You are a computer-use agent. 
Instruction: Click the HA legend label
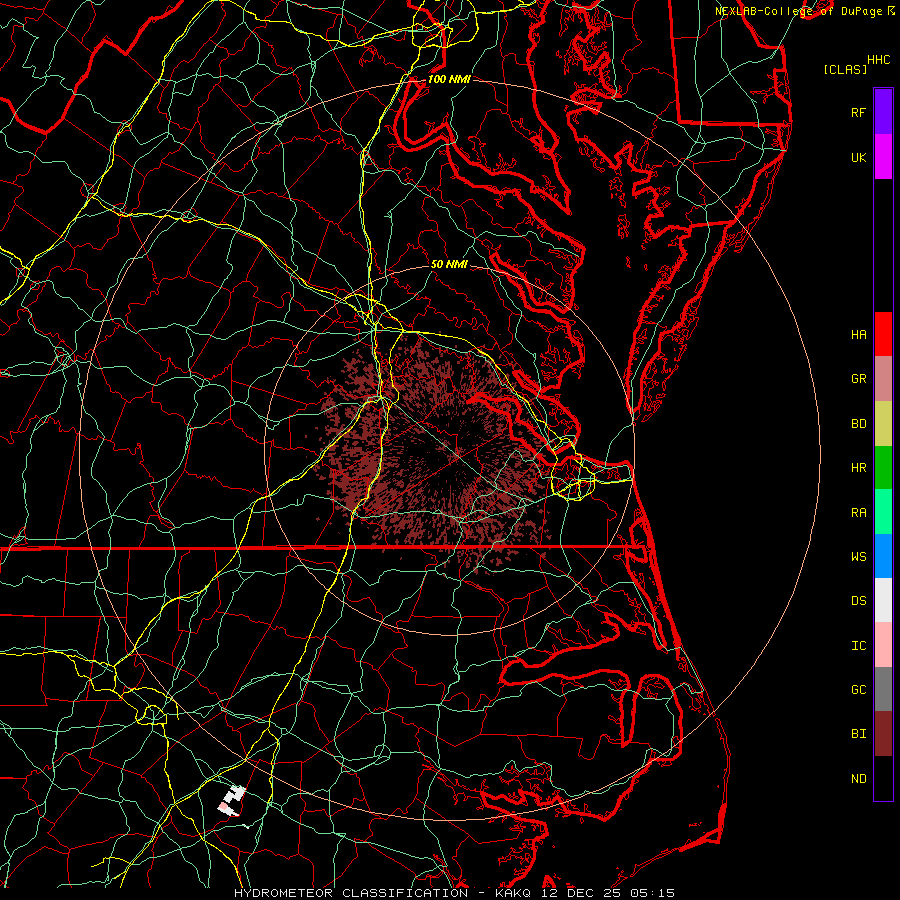pos(858,334)
